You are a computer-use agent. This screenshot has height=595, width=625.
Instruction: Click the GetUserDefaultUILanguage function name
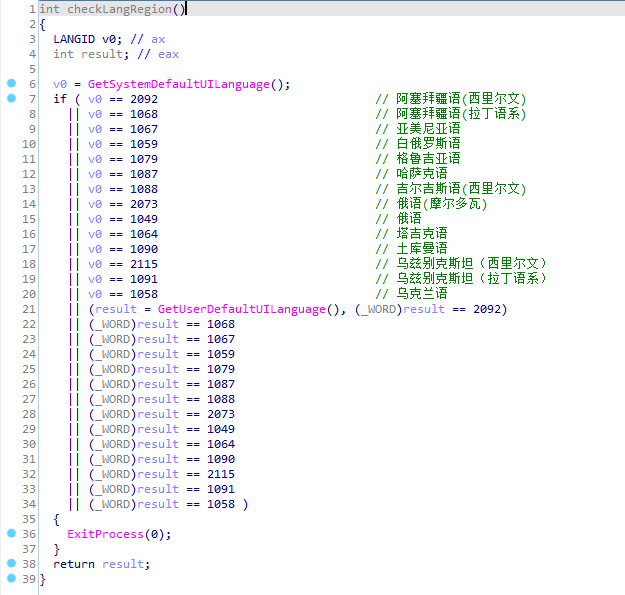coord(242,309)
